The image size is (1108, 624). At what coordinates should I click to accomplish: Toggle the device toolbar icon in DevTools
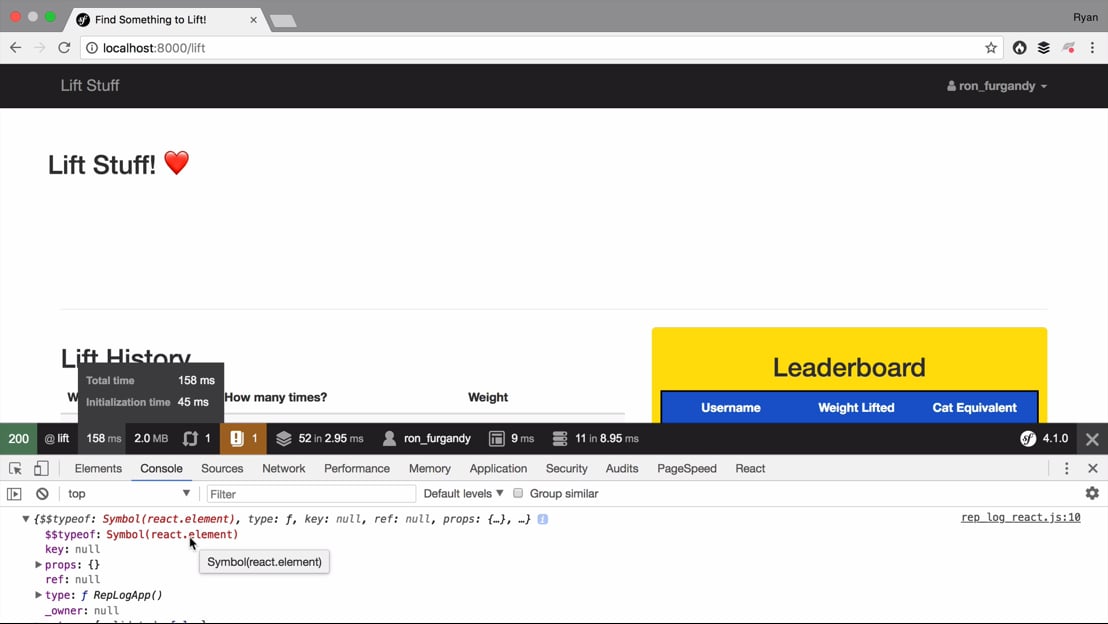(x=41, y=468)
